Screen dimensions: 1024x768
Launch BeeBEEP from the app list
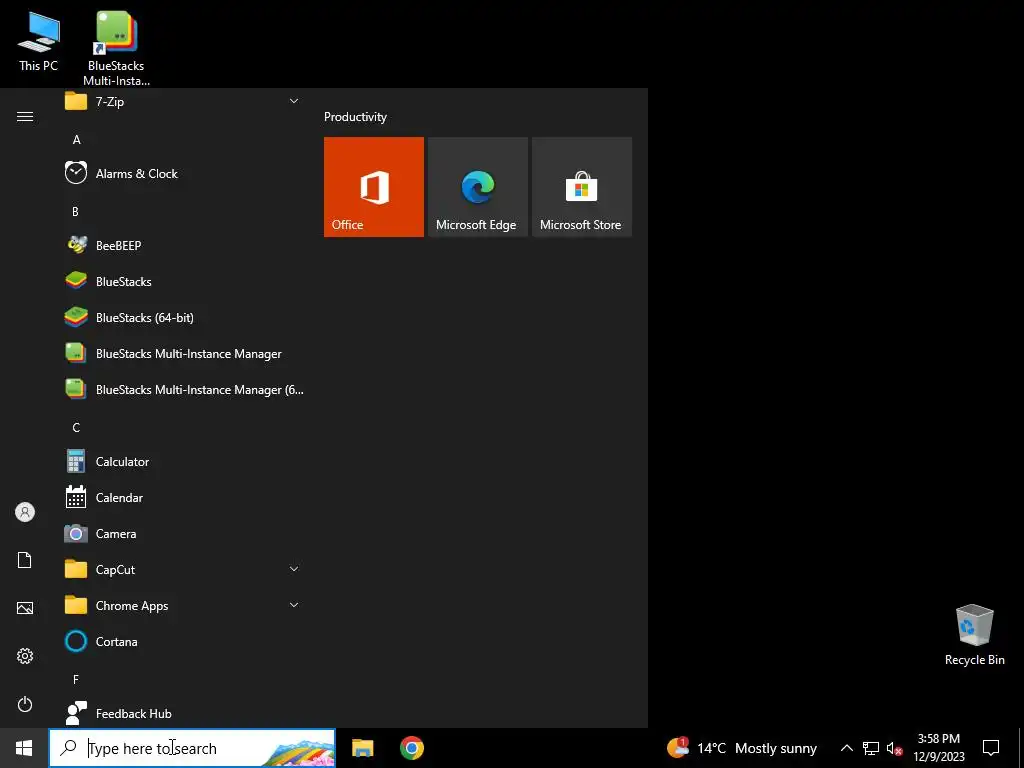(x=184, y=246)
